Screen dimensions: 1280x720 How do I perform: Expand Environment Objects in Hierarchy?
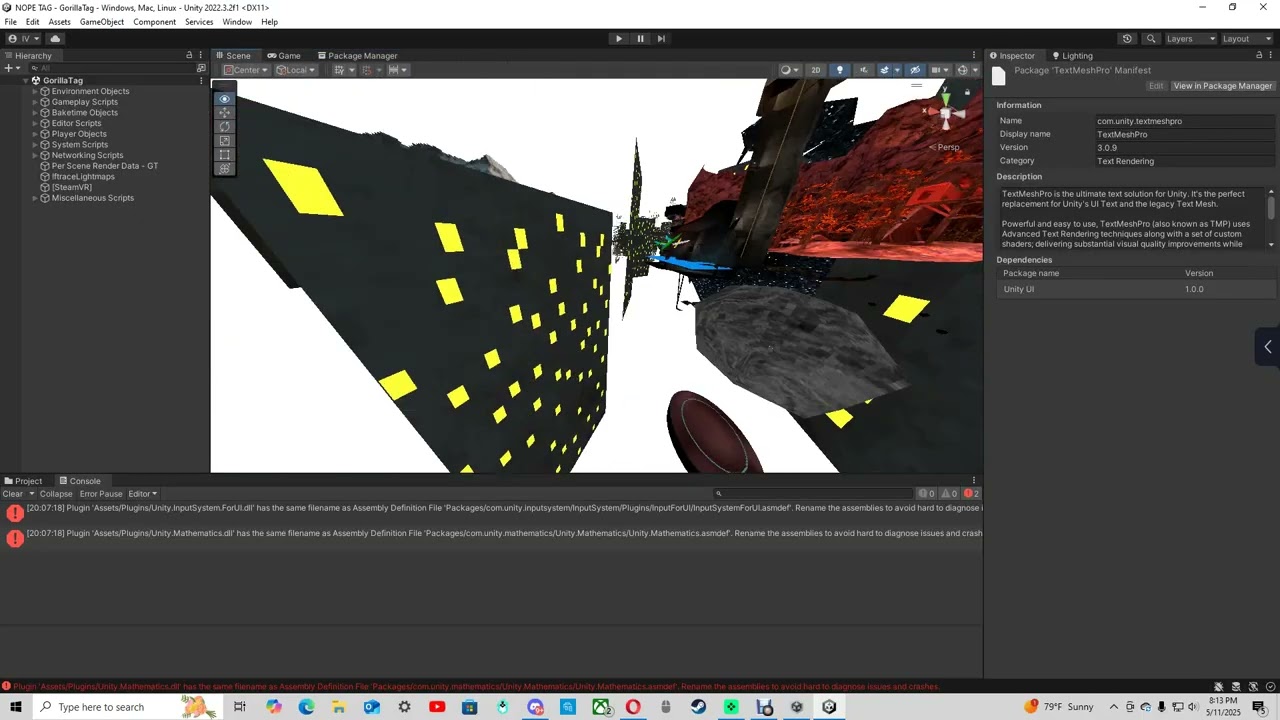point(35,91)
